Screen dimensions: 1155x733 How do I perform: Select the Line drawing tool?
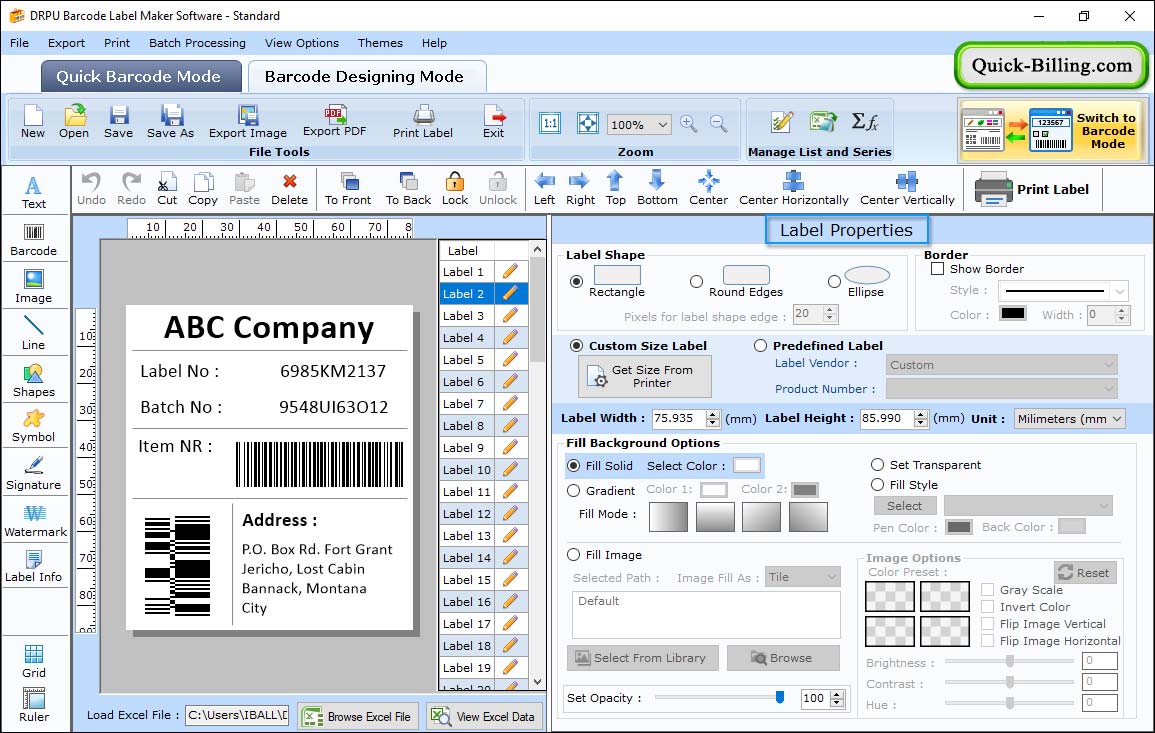coord(34,334)
